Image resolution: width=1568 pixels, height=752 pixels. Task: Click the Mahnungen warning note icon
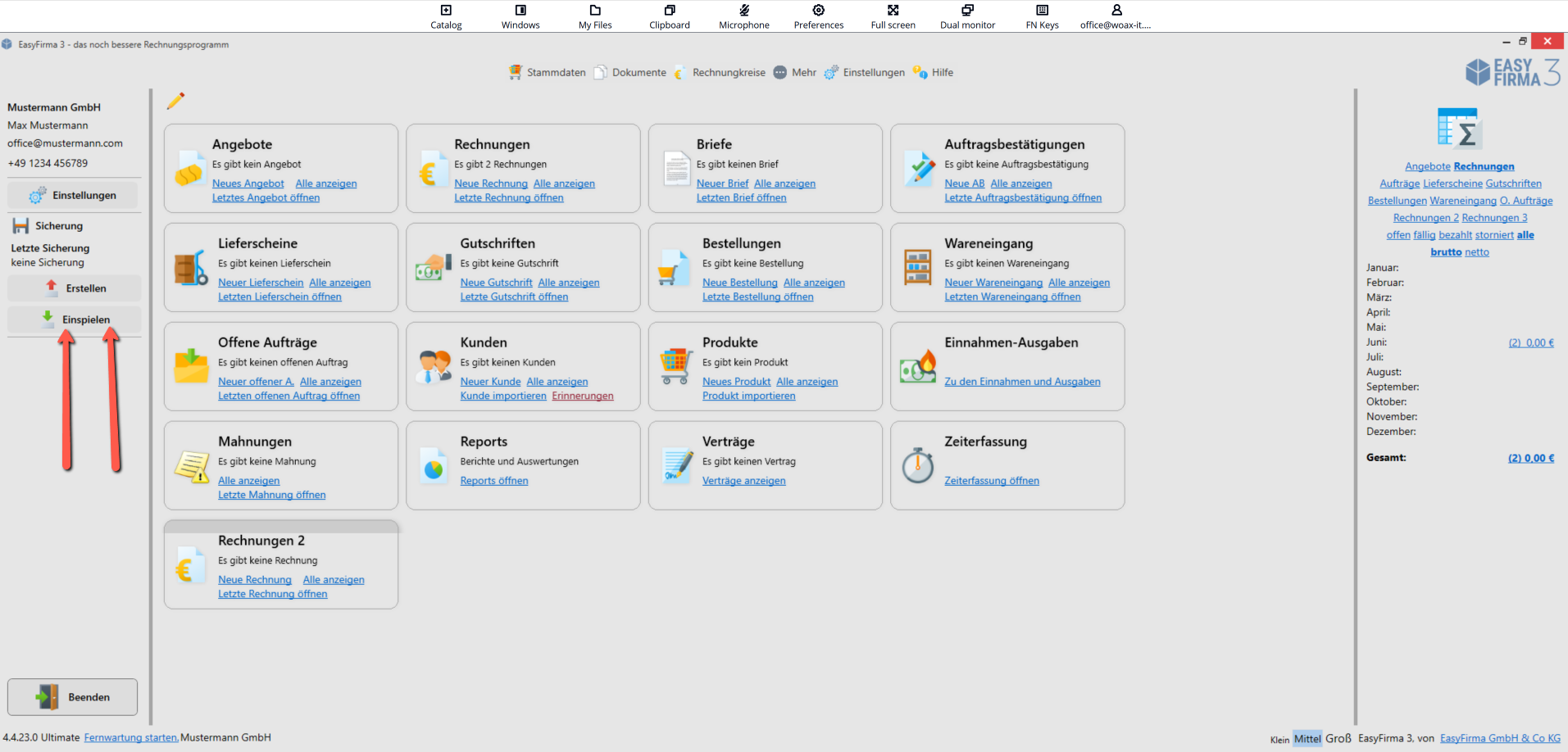coord(191,467)
